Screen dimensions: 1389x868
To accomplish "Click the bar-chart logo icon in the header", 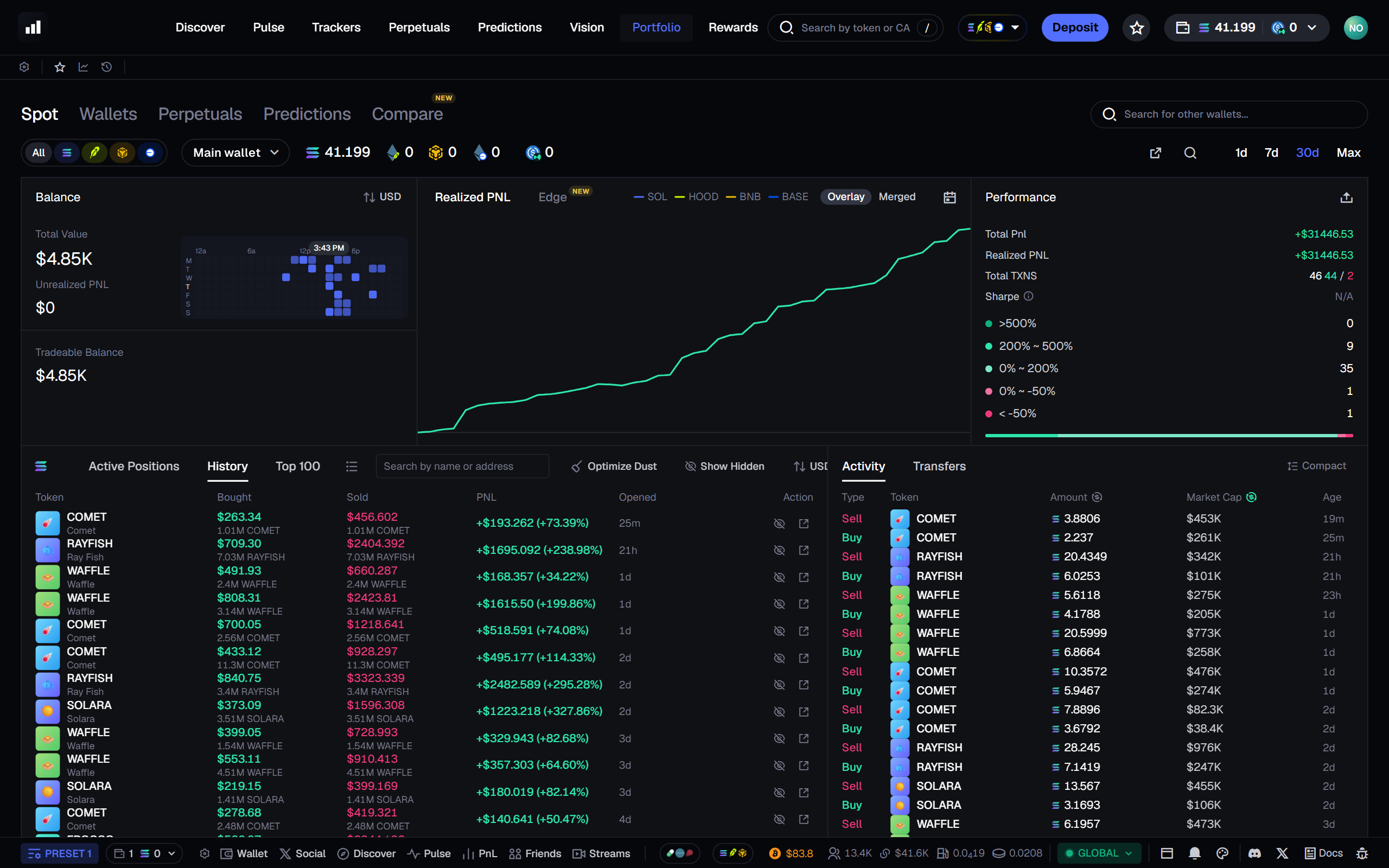I will click(33, 27).
